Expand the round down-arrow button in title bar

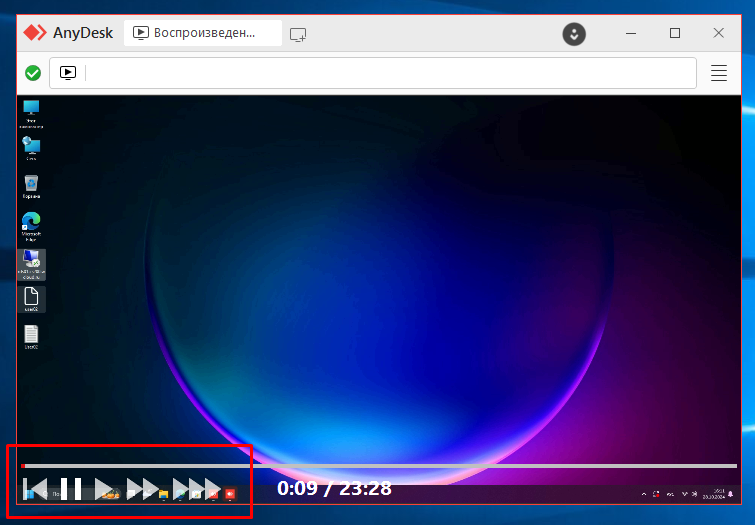pos(574,33)
